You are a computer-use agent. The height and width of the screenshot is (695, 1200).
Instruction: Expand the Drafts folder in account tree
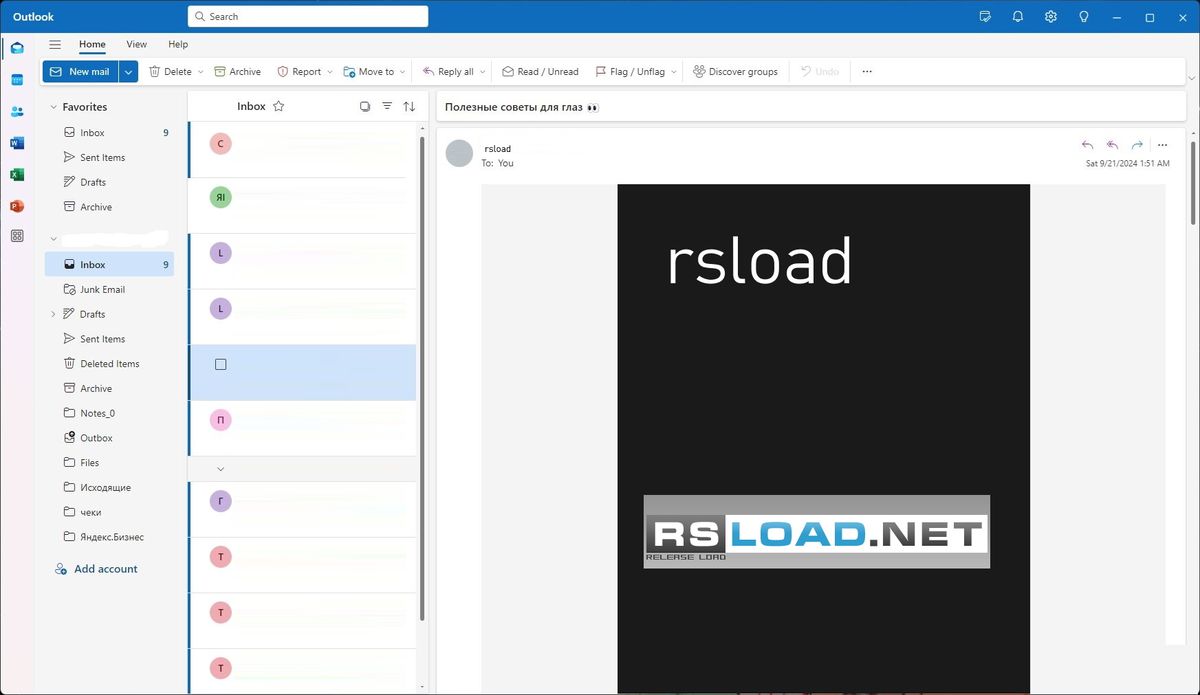click(x=54, y=314)
